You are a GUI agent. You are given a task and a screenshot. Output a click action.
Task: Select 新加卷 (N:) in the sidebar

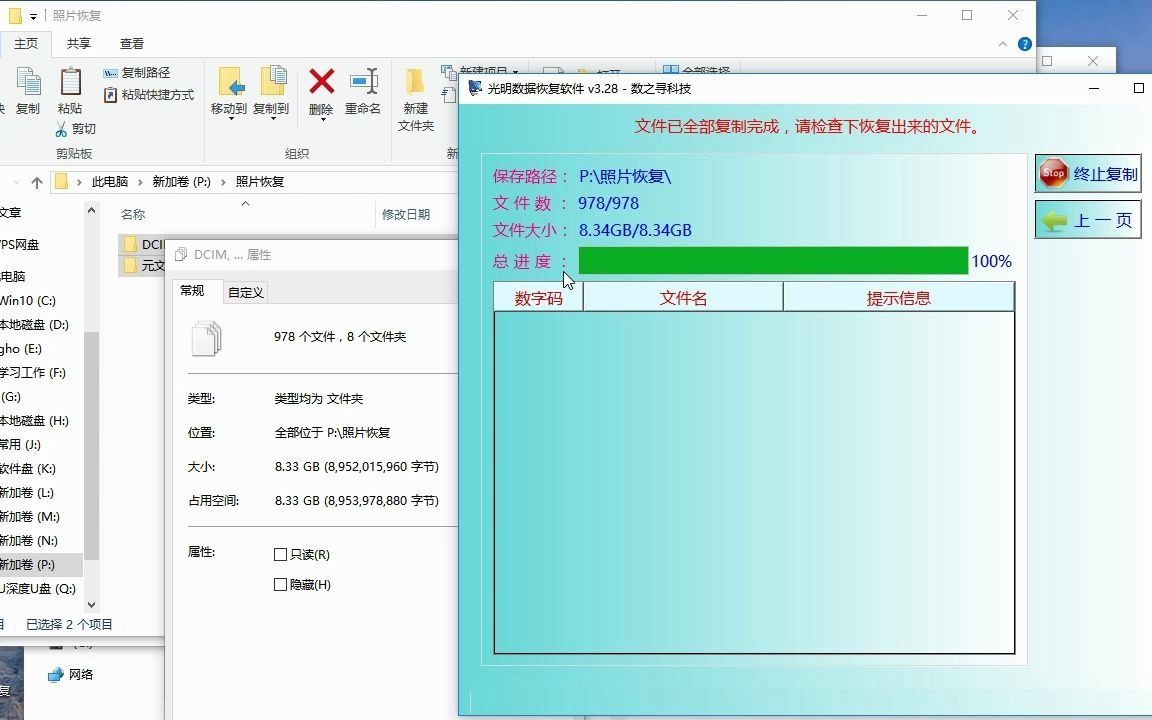[x=29, y=541]
